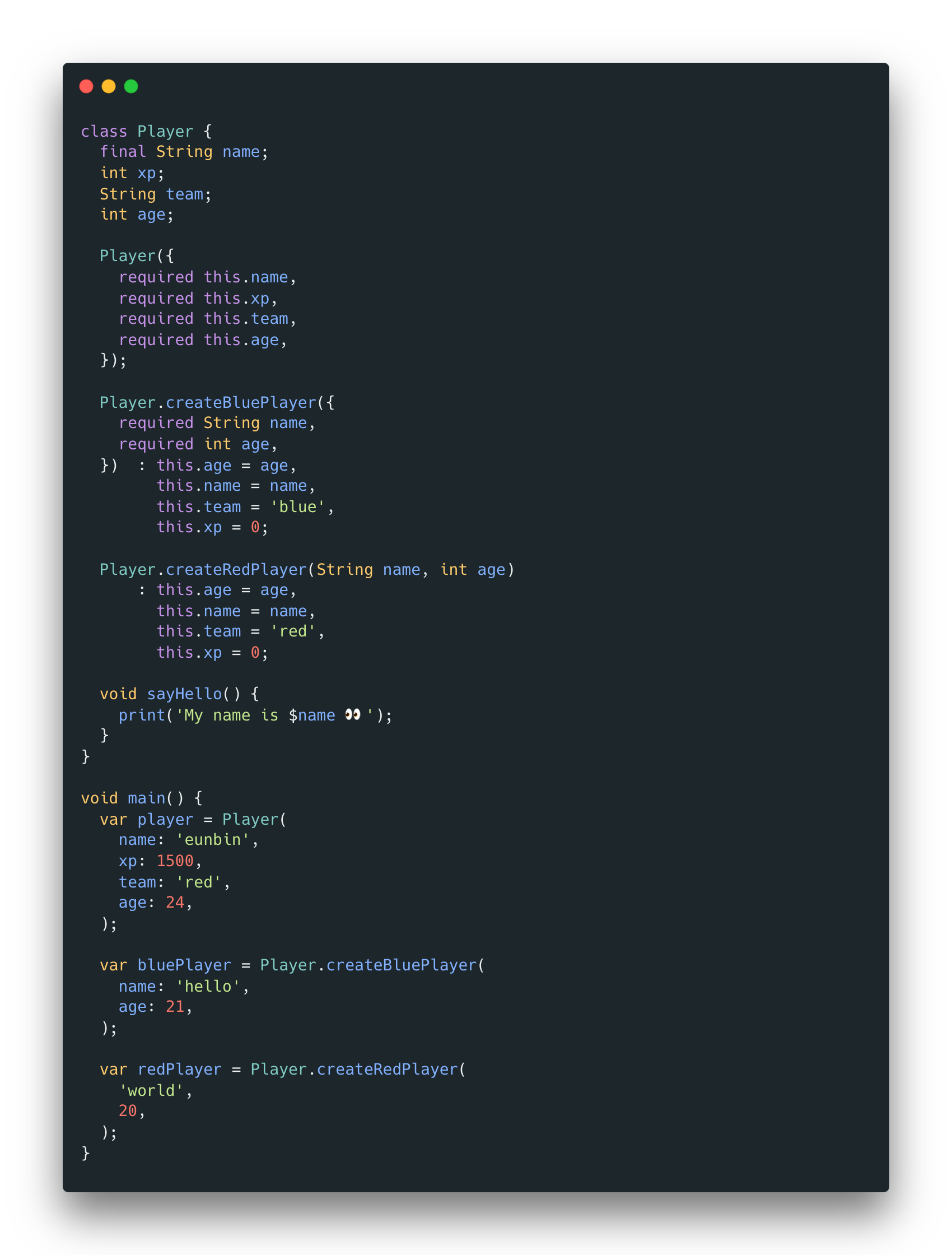Click name: 'eunbin', argument line
Screen dimensions: 952x1255
(x=189, y=840)
